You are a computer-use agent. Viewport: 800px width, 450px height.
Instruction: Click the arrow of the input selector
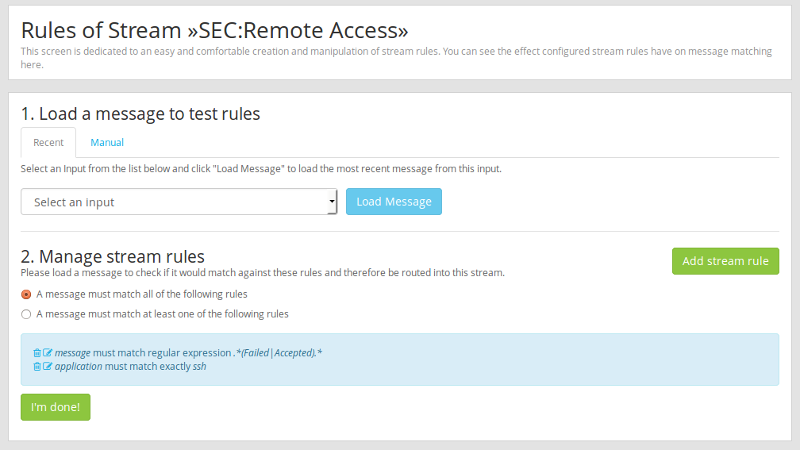tap(331, 202)
